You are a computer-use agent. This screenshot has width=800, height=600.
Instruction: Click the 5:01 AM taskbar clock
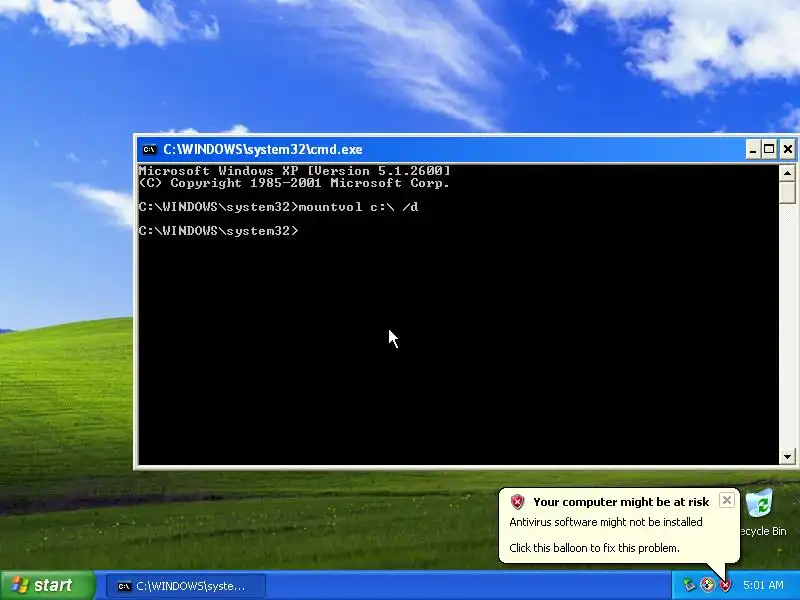tap(763, 585)
